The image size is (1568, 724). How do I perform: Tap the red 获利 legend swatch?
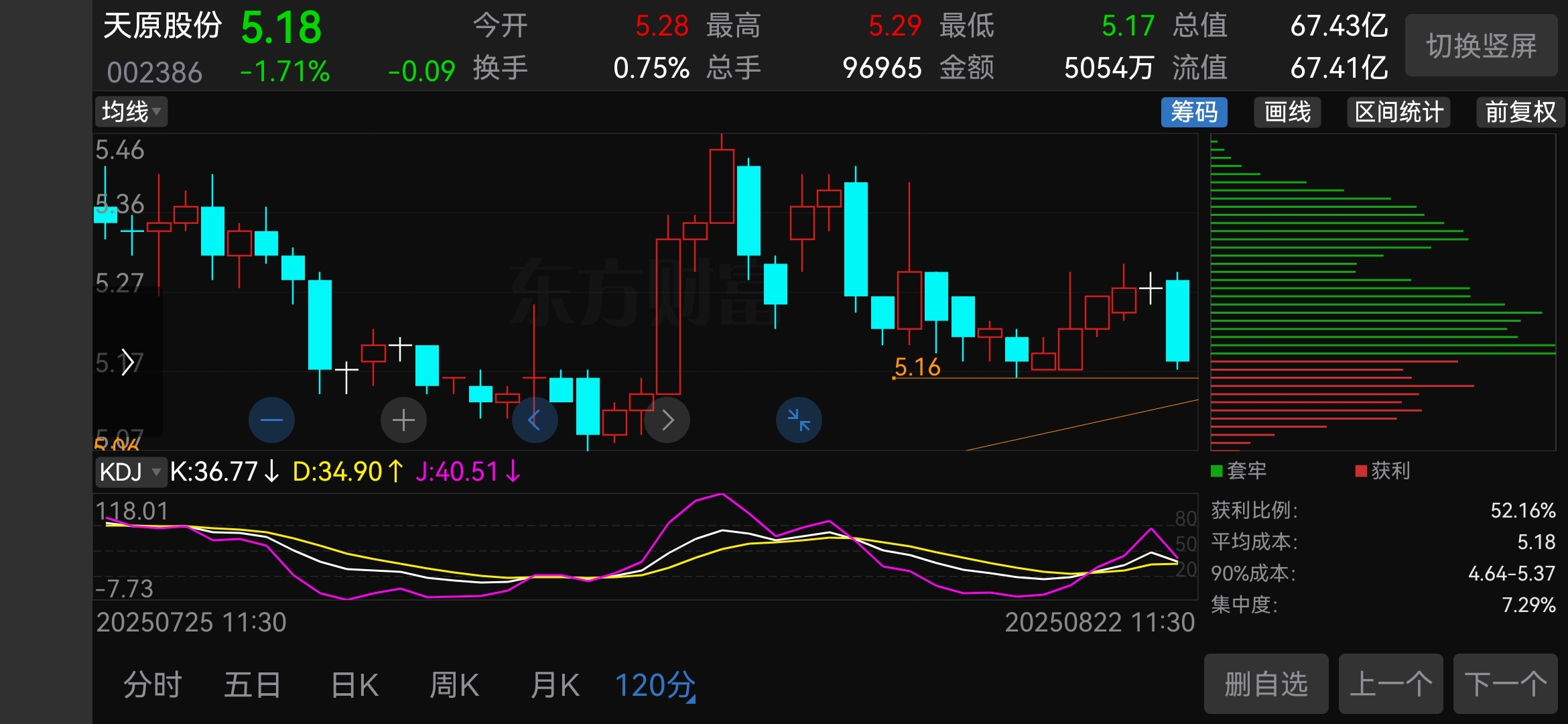[x=1361, y=471]
